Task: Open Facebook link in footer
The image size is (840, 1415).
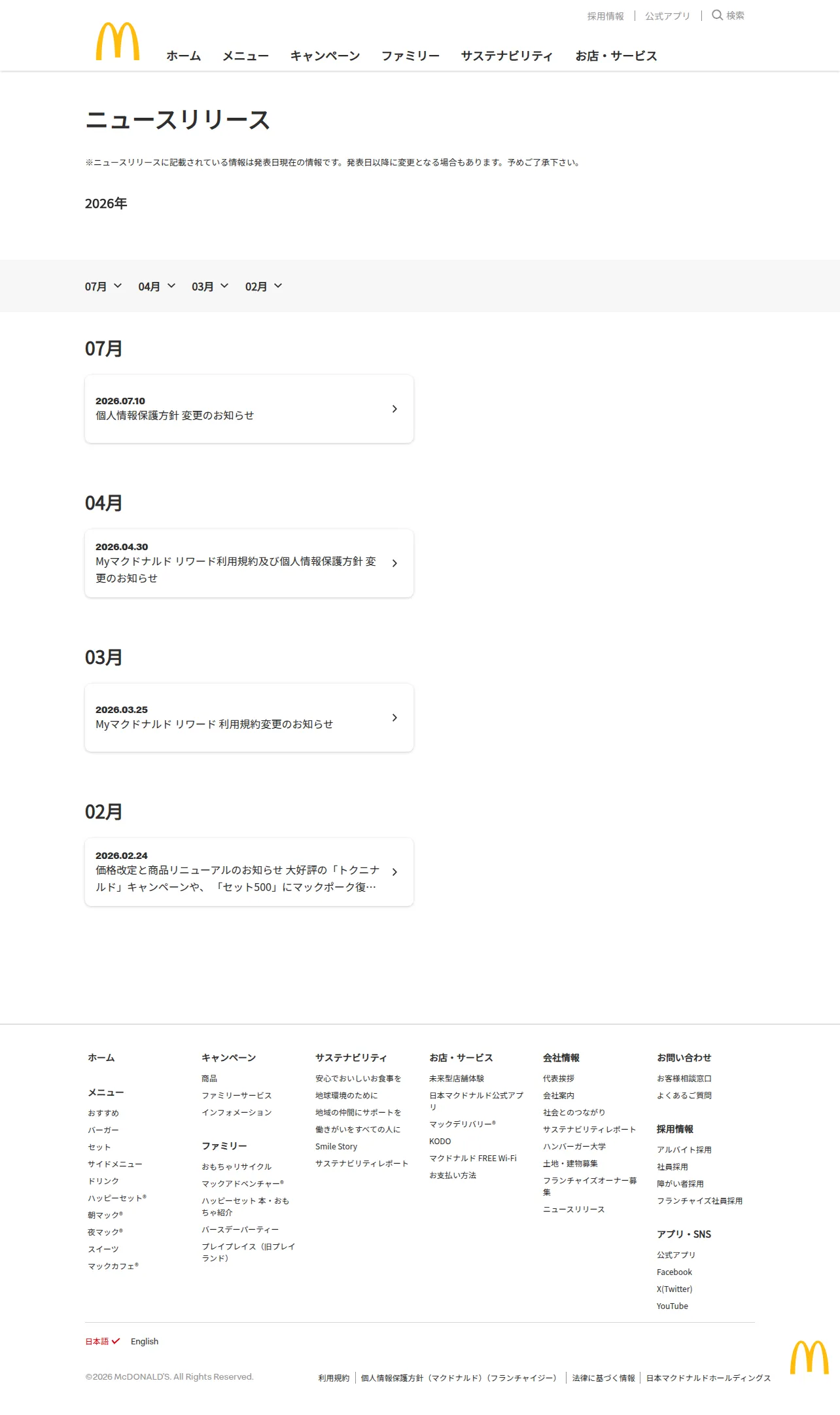Action: [674, 1272]
